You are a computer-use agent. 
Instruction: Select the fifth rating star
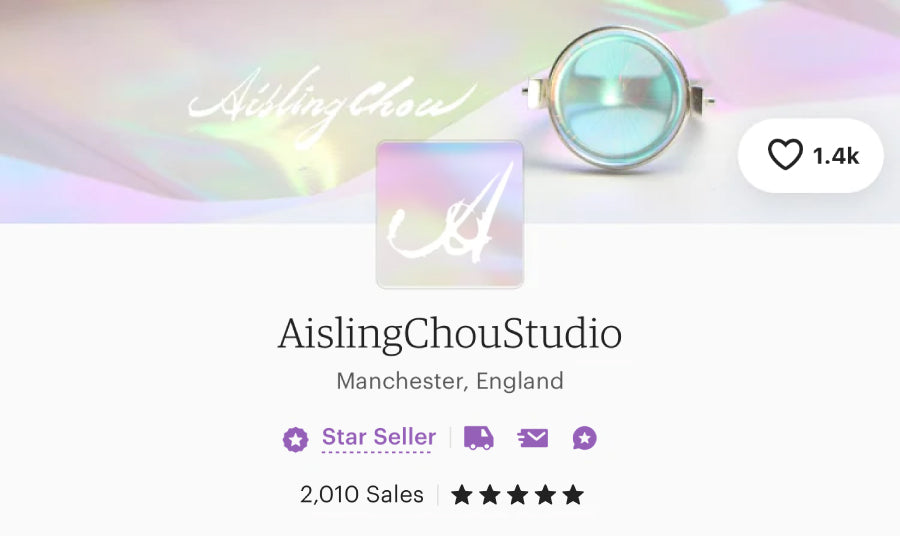click(x=573, y=495)
